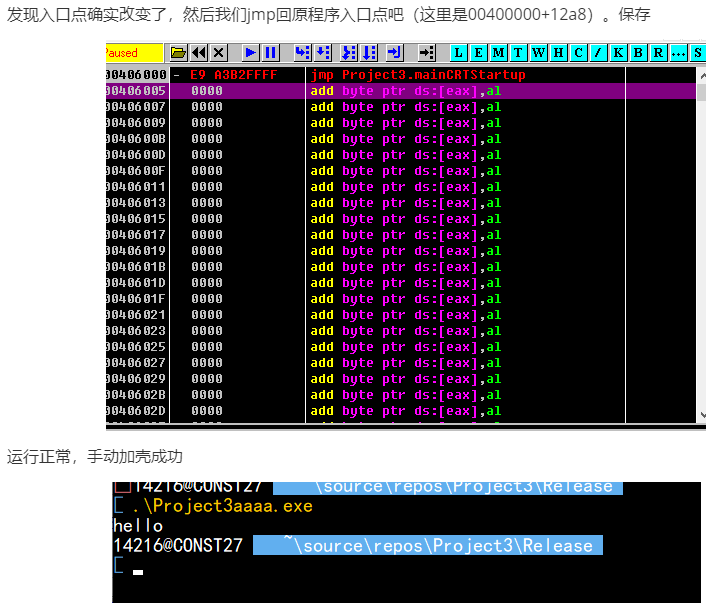Open Patches window with slash button

click(598, 53)
